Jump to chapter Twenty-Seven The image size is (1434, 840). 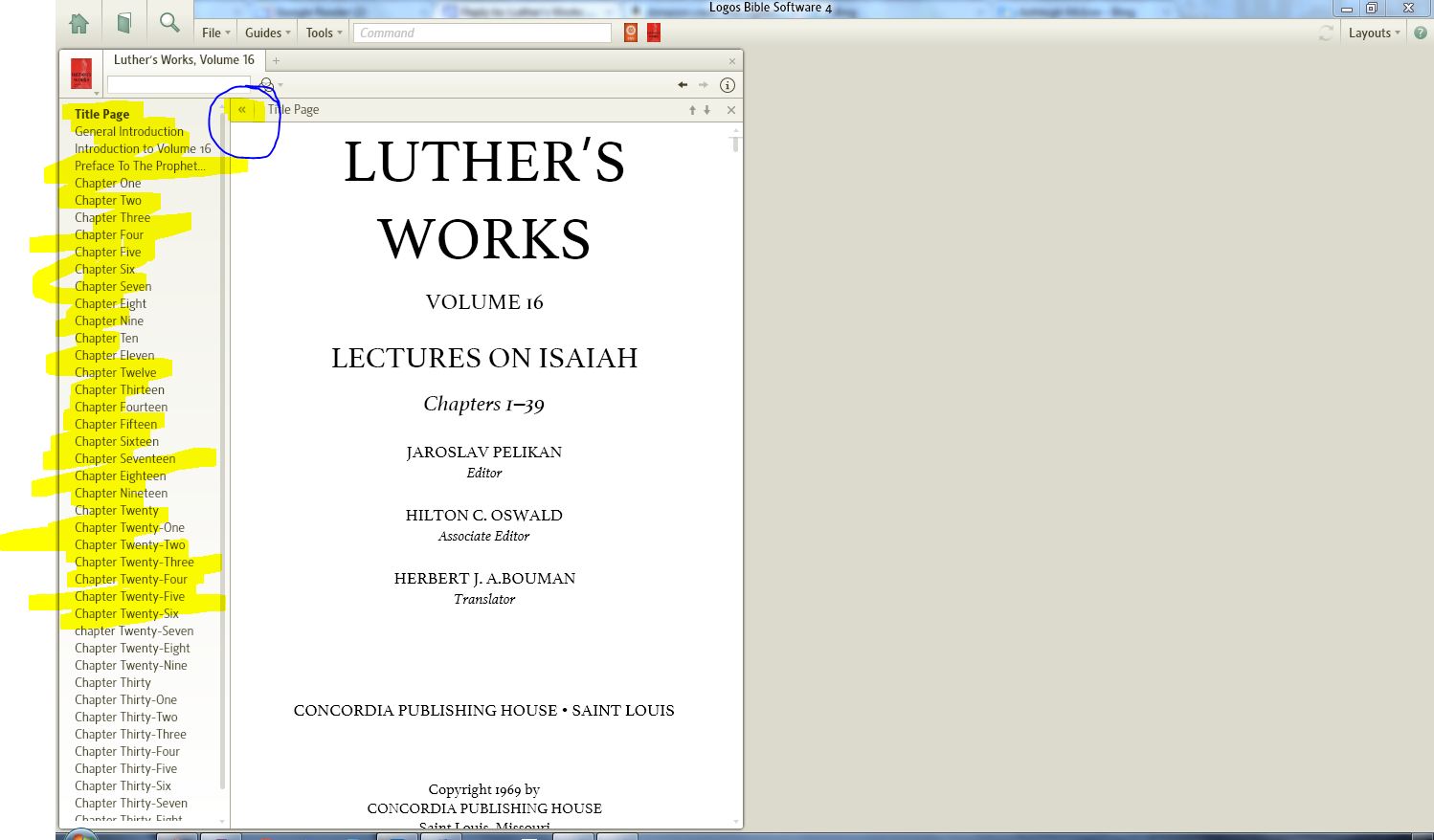tap(134, 630)
